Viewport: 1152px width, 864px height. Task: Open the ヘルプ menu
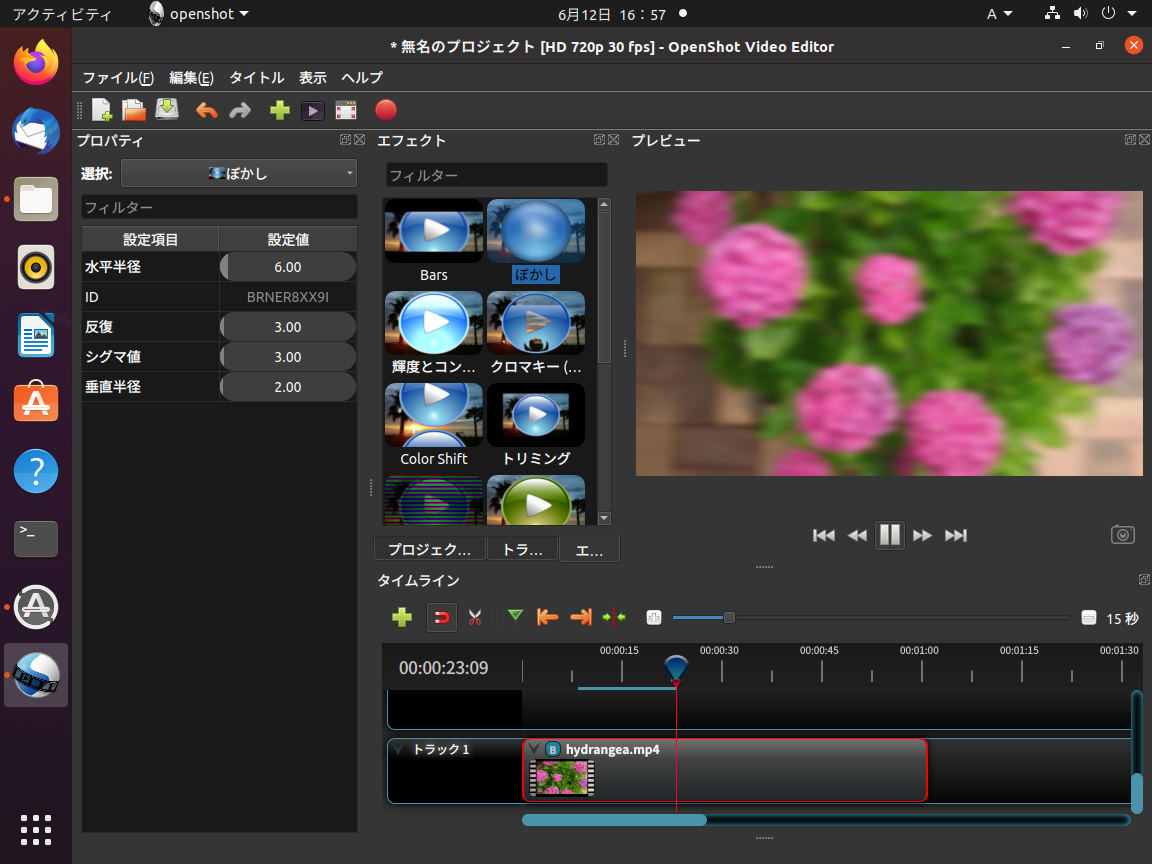pos(361,78)
